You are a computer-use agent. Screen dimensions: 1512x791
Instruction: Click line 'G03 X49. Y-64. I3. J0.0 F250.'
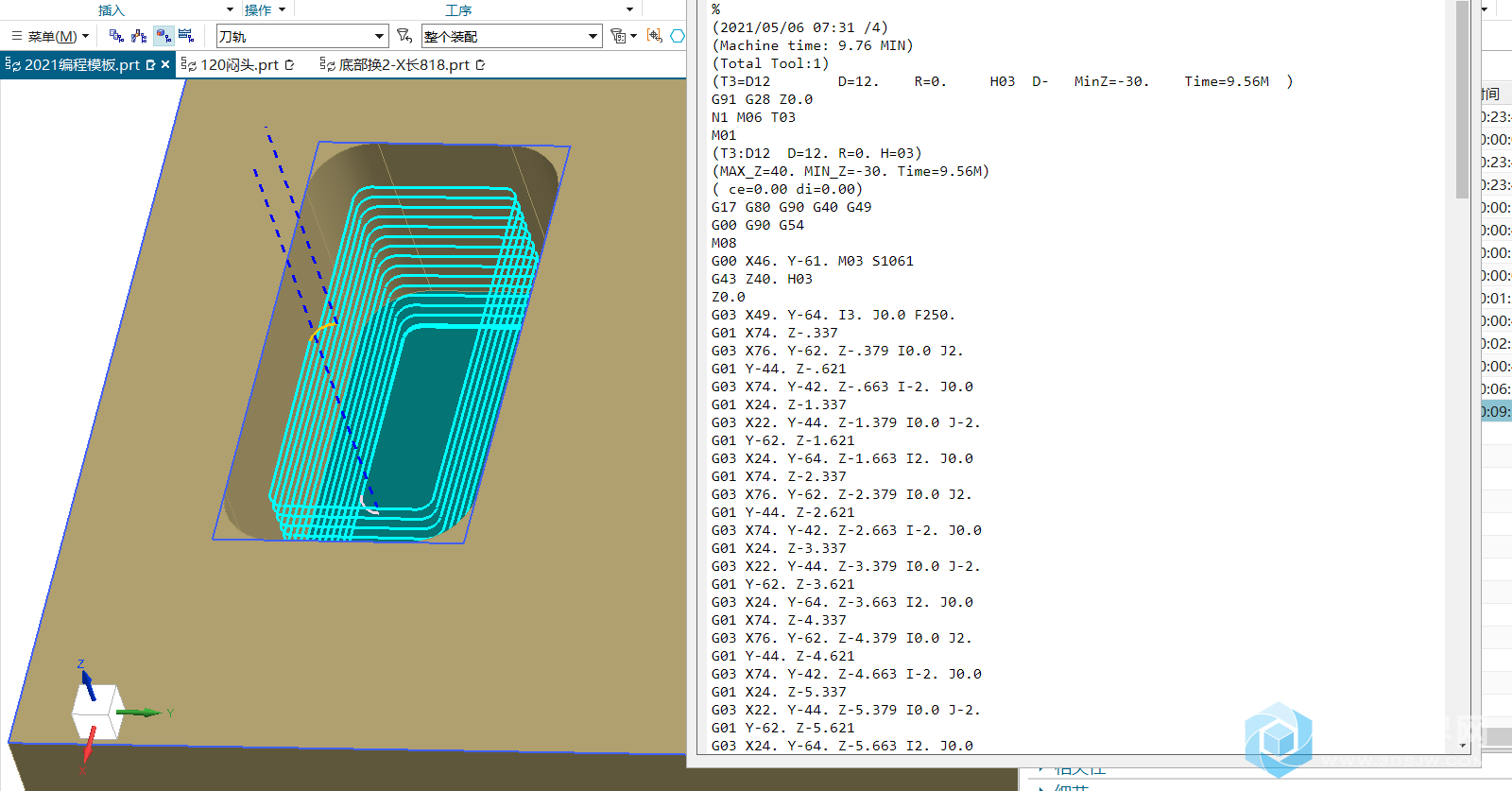pyautogui.click(x=833, y=315)
